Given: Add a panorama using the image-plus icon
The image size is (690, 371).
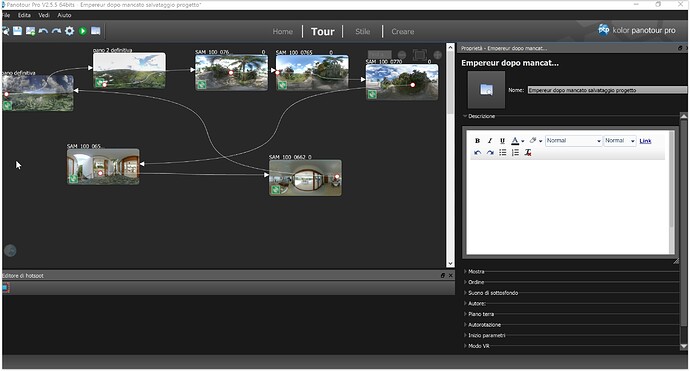Looking at the screenshot, I should tap(30, 31).
